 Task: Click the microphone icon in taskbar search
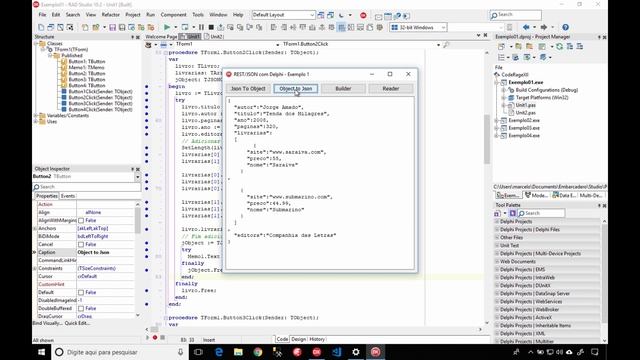[180, 352]
